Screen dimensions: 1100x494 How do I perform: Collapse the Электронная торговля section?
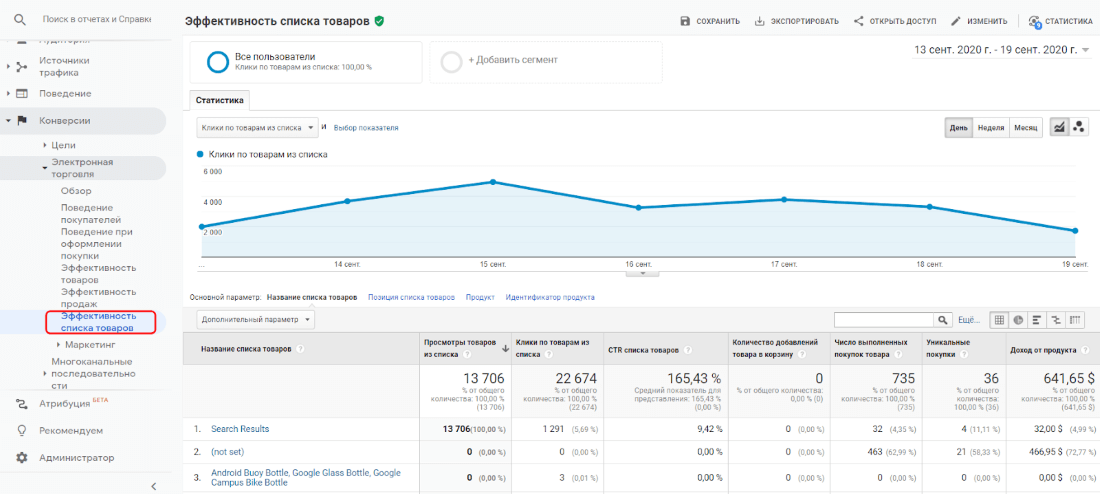(x=45, y=168)
